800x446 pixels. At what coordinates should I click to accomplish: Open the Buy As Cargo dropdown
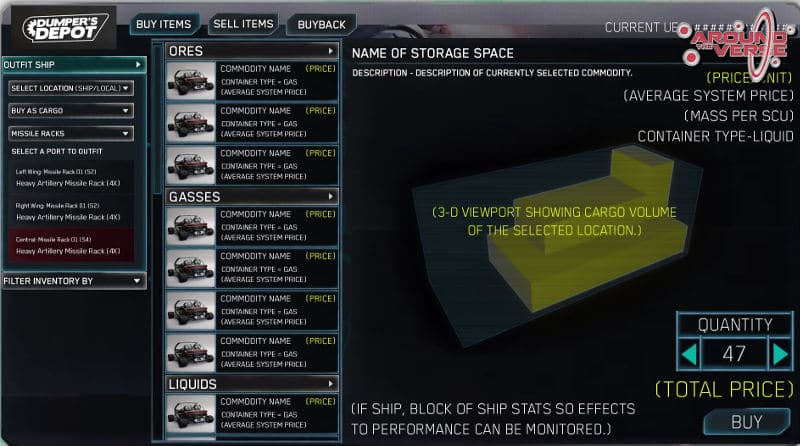71,111
